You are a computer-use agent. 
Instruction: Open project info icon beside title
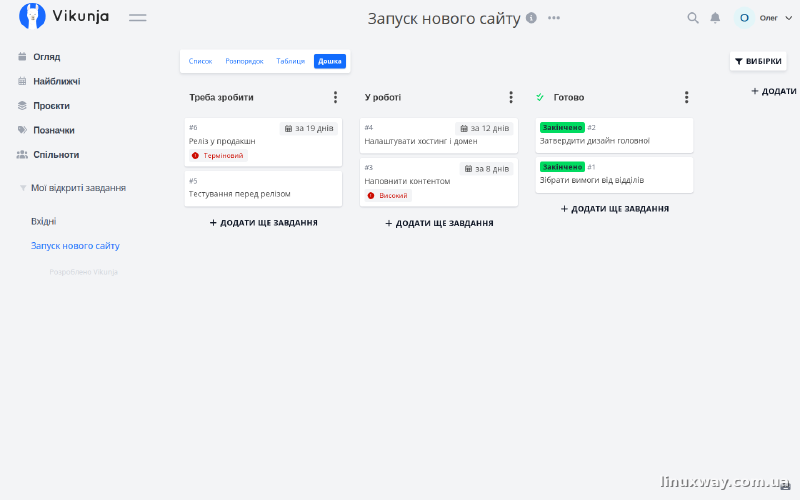click(531, 18)
